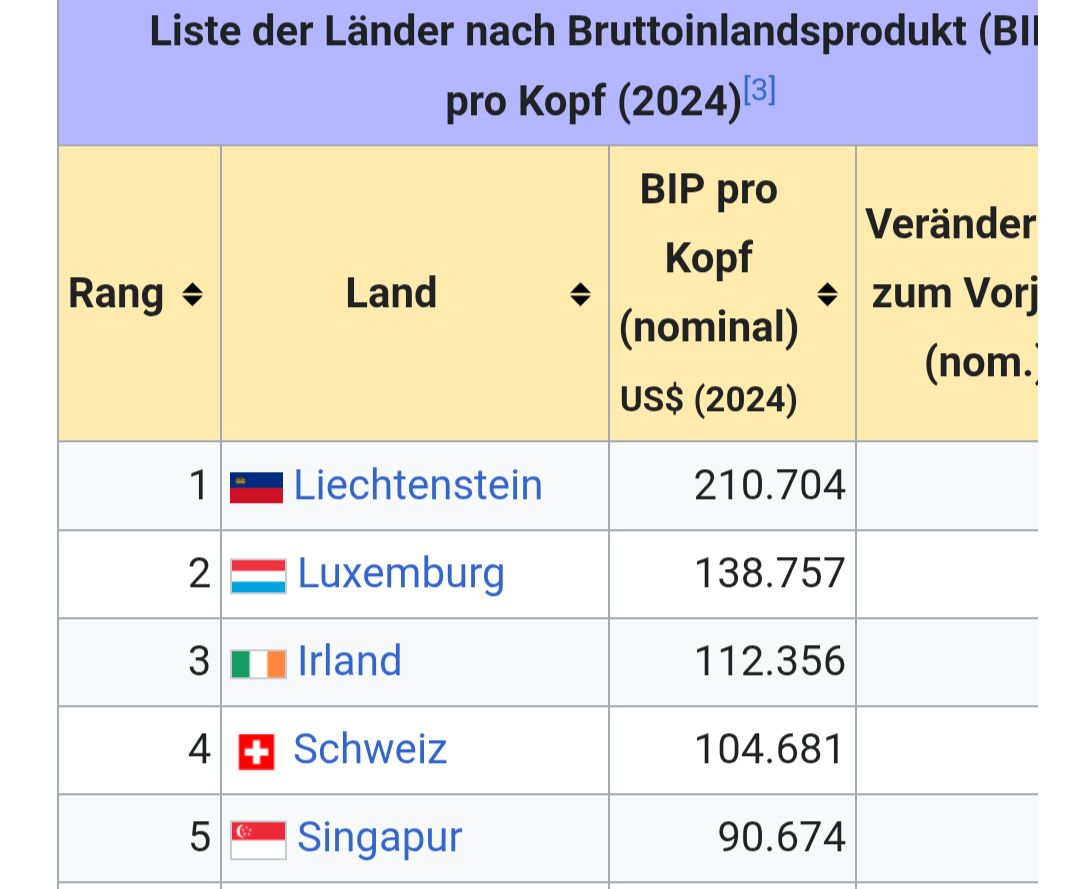Click the Luxemburg flag icon

[x=258, y=576]
